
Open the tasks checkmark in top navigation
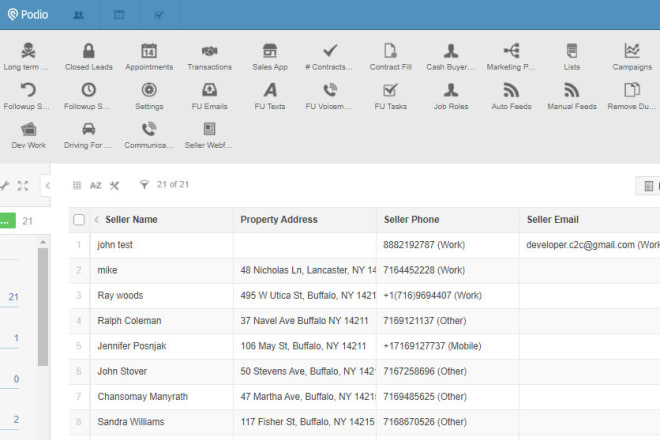pos(159,15)
